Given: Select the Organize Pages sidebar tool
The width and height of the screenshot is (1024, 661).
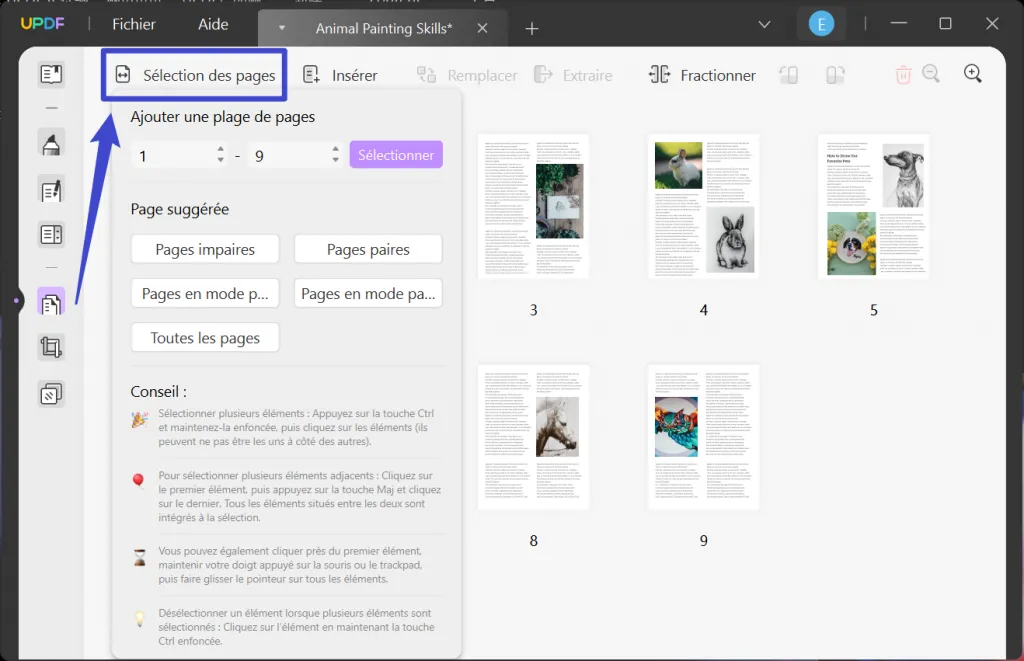Looking at the screenshot, I should 51,299.
